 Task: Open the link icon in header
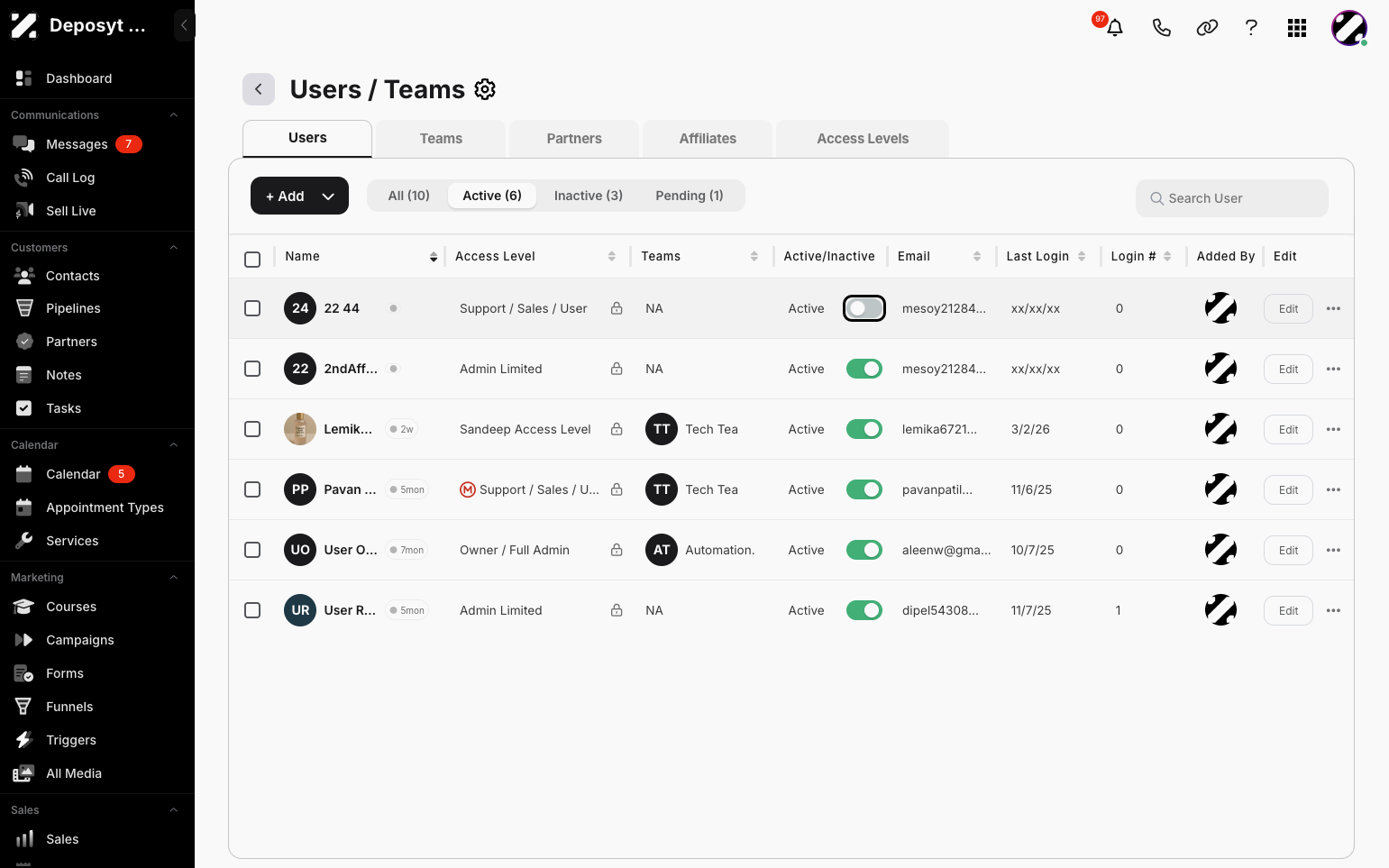pos(1207,28)
